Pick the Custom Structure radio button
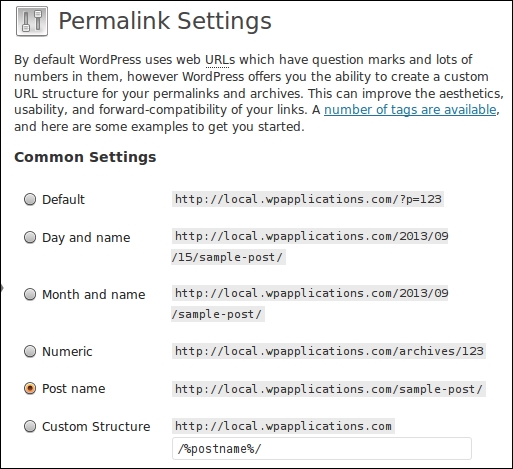This screenshot has height=469, width=513. pos(30,426)
